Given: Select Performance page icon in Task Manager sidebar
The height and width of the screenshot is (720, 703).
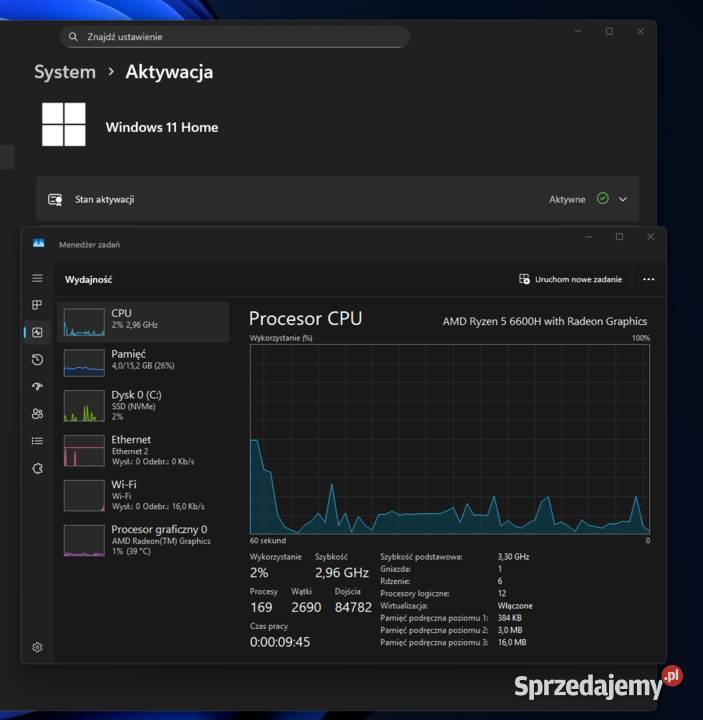Looking at the screenshot, I should [x=37, y=332].
